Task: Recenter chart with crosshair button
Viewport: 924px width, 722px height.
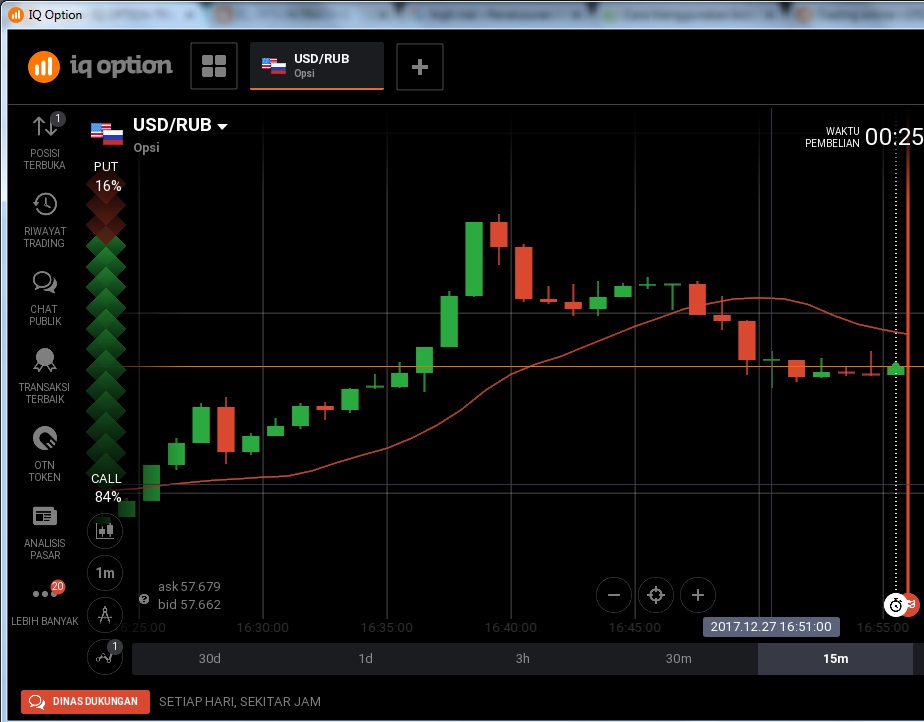Action: (x=656, y=595)
